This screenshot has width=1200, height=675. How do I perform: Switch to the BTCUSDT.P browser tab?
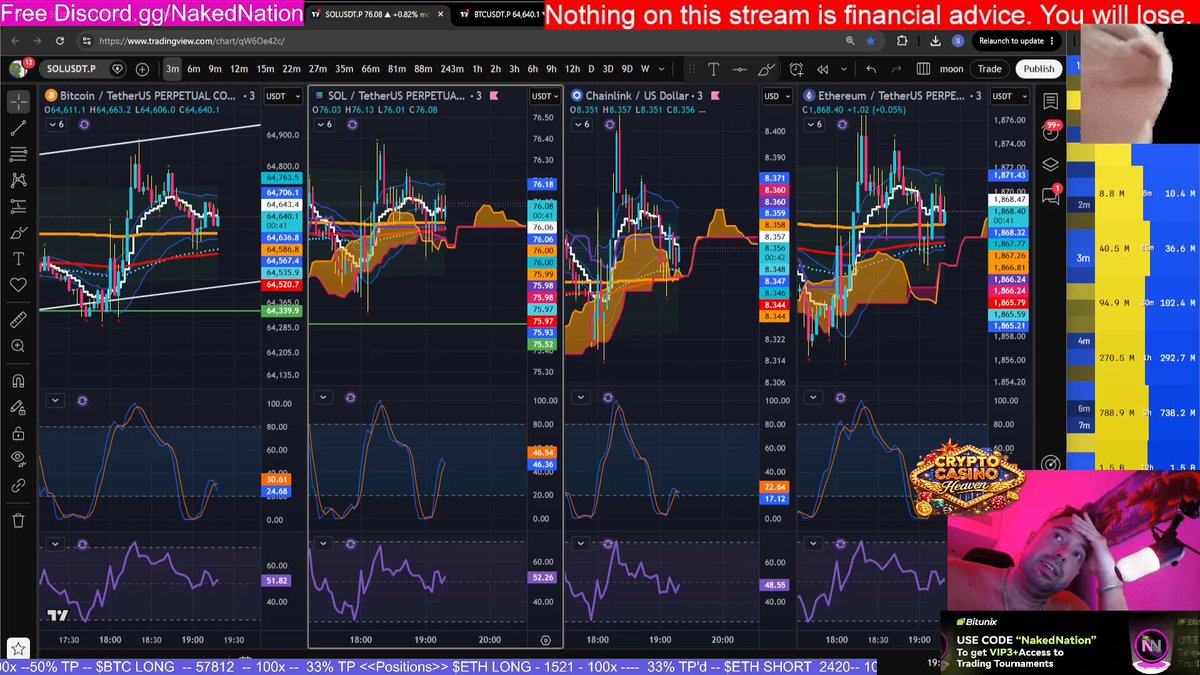502,15
